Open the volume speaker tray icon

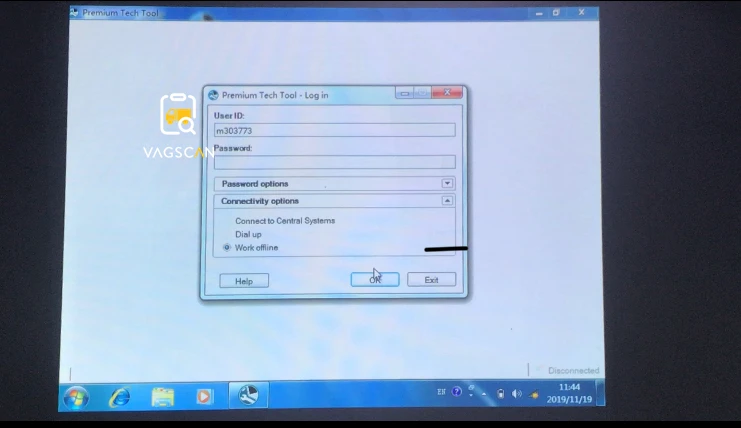click(x=517, y=394)
